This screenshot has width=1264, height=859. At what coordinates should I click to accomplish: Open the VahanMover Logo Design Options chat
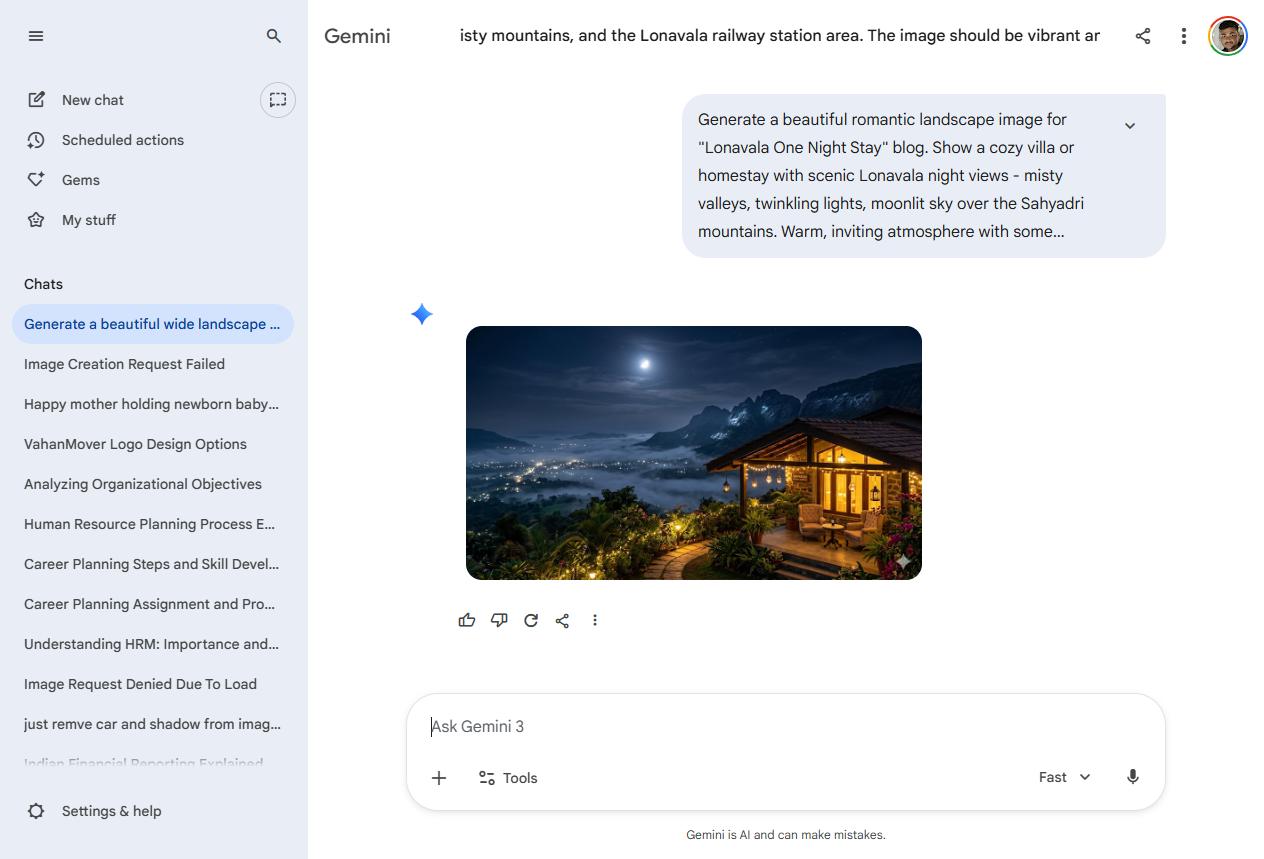click(x=135, y=444)
